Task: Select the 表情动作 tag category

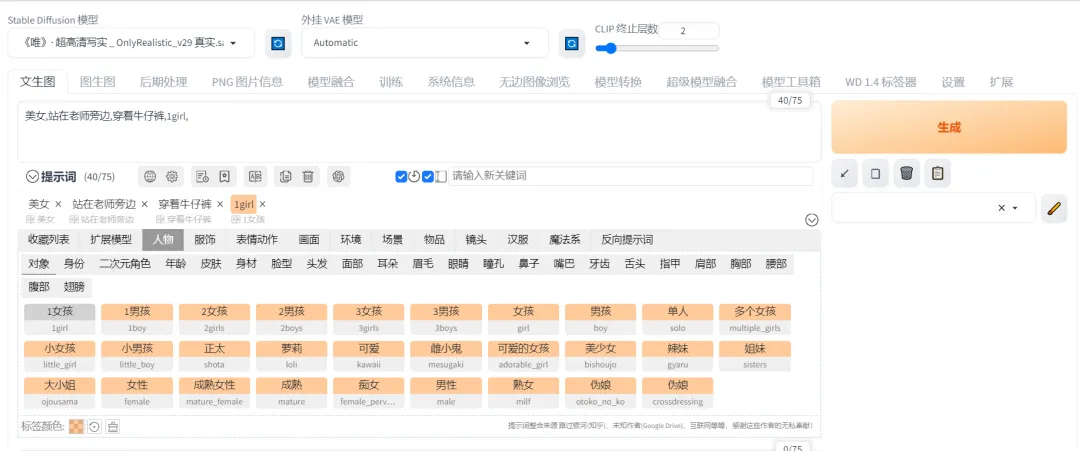Action: (257, 240)
